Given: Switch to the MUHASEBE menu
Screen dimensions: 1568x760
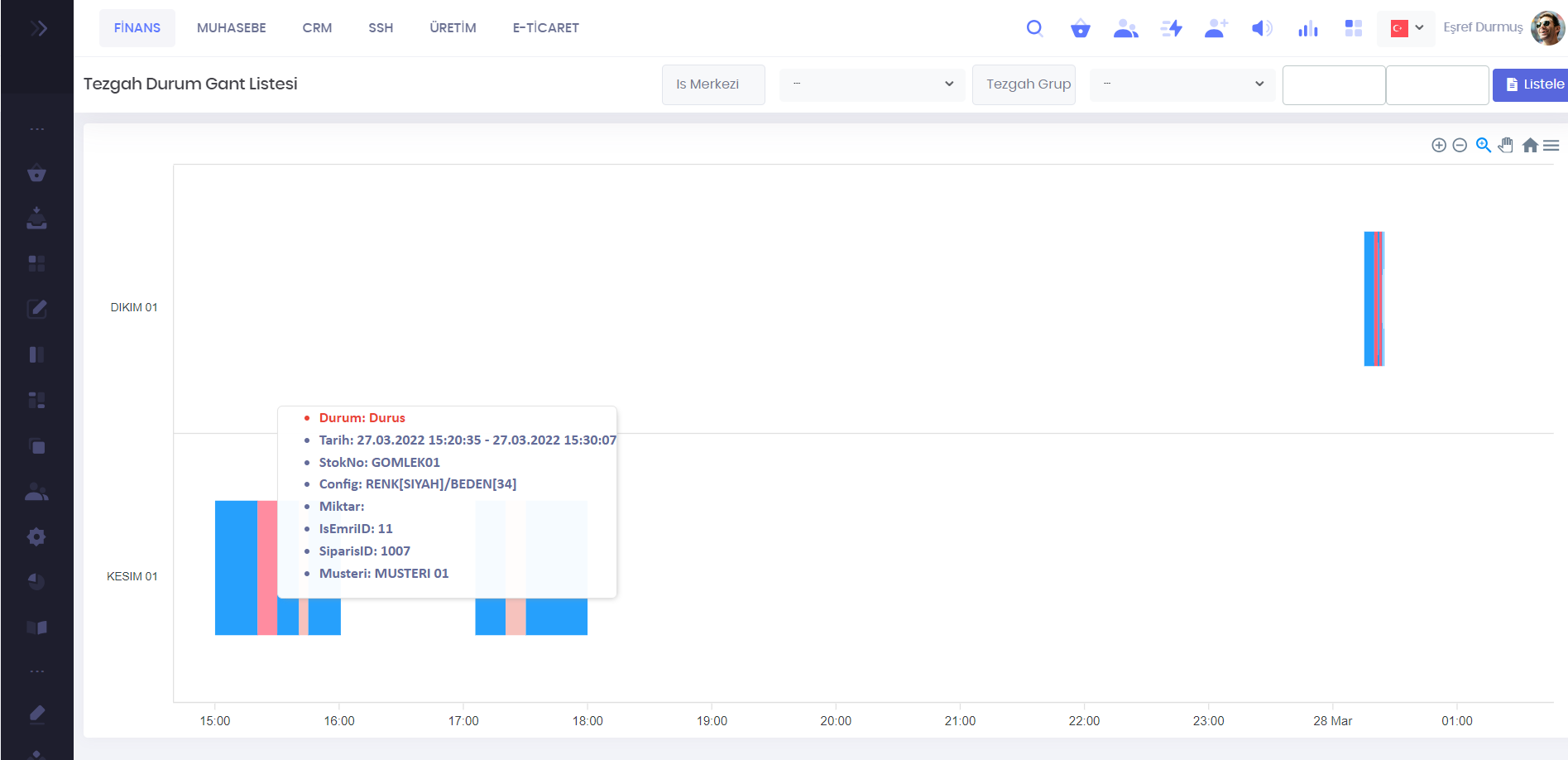Looking at the screenshot, I should click(231, 28).
